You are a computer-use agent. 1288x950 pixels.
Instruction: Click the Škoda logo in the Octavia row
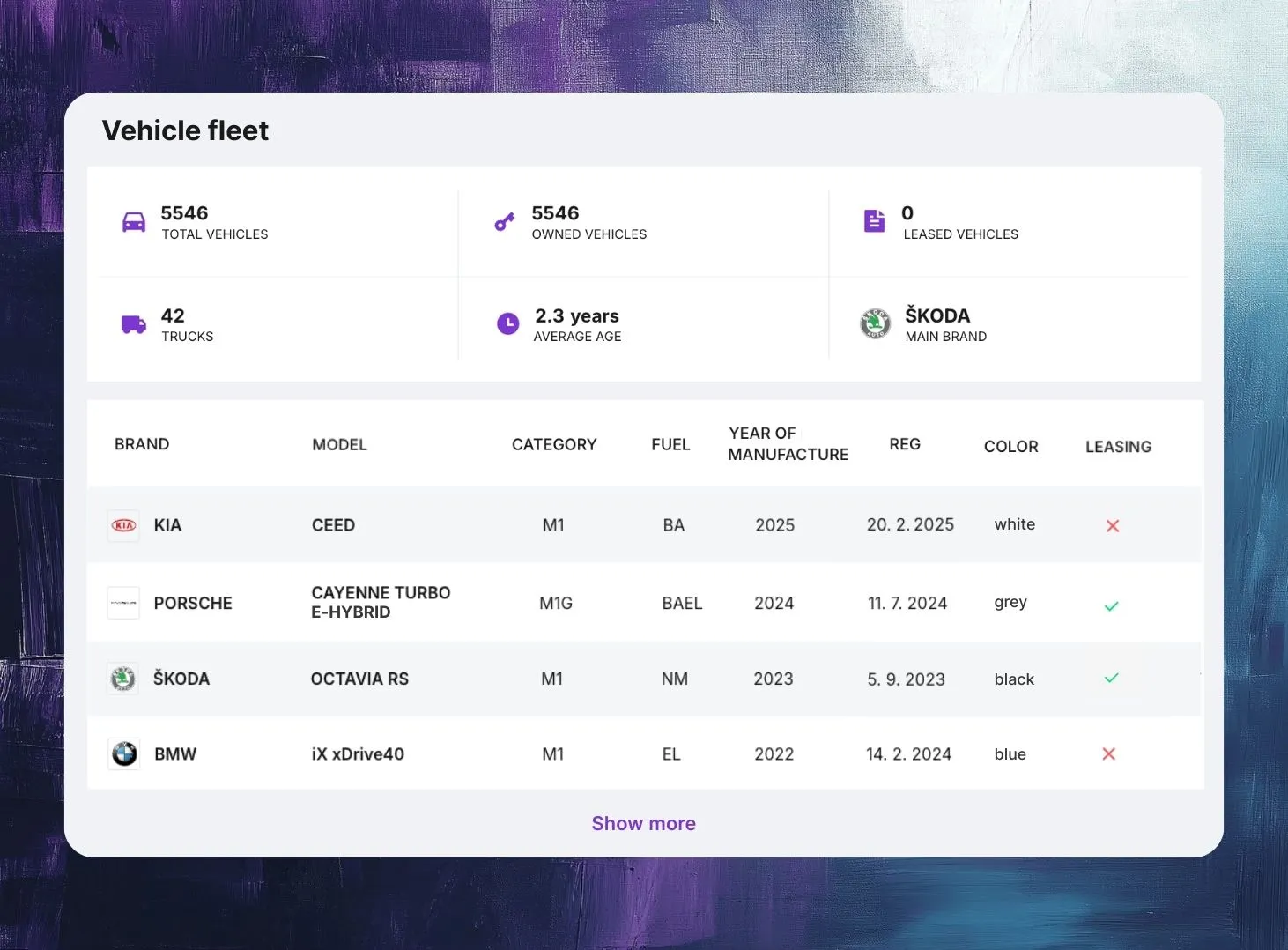[x=123, y=679]
